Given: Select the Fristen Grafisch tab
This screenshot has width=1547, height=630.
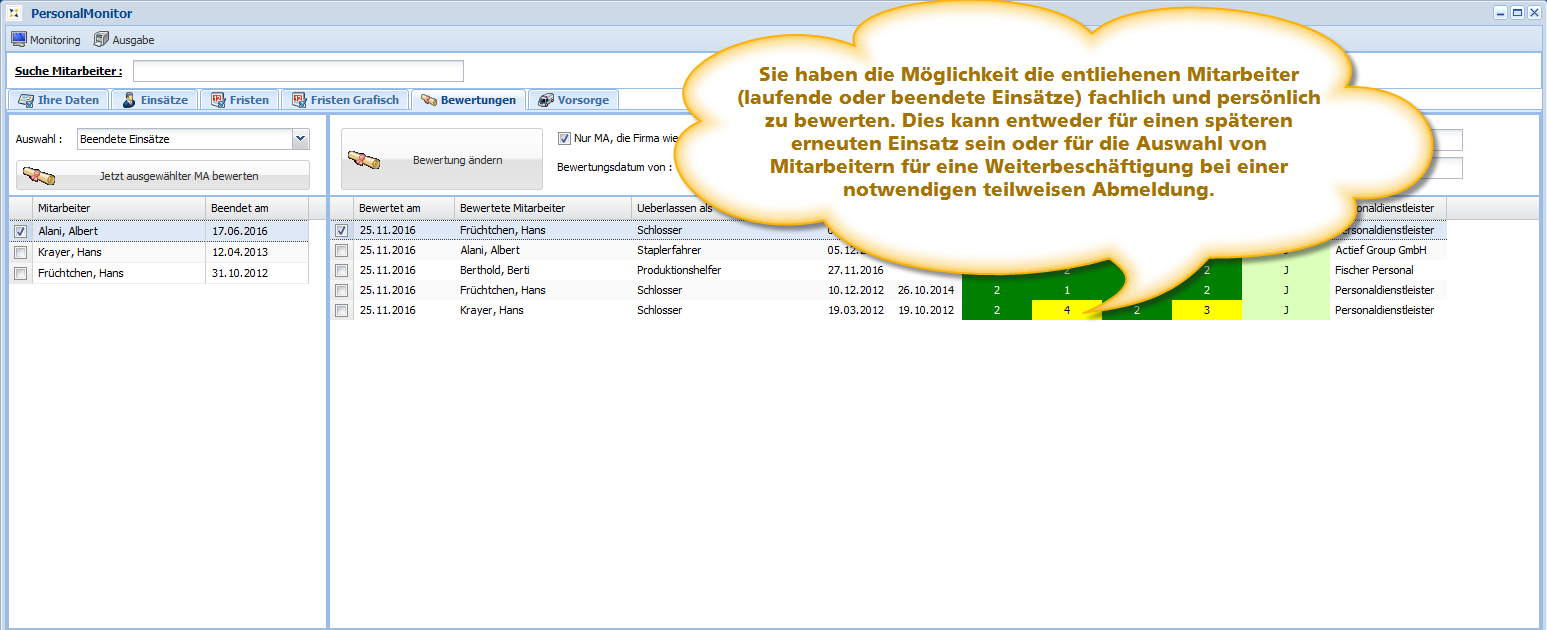Looking at the screenshot, I should point(344,100).
